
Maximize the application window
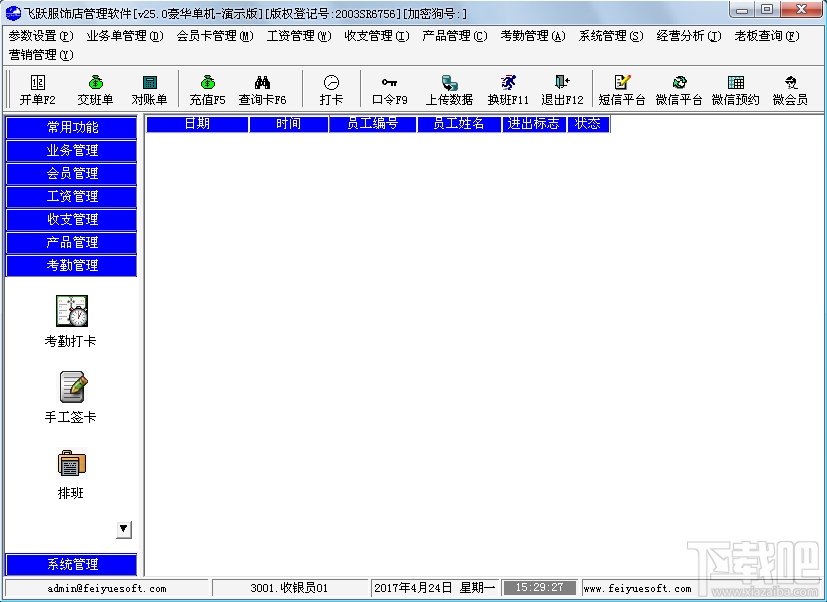(x=767, y=10)
